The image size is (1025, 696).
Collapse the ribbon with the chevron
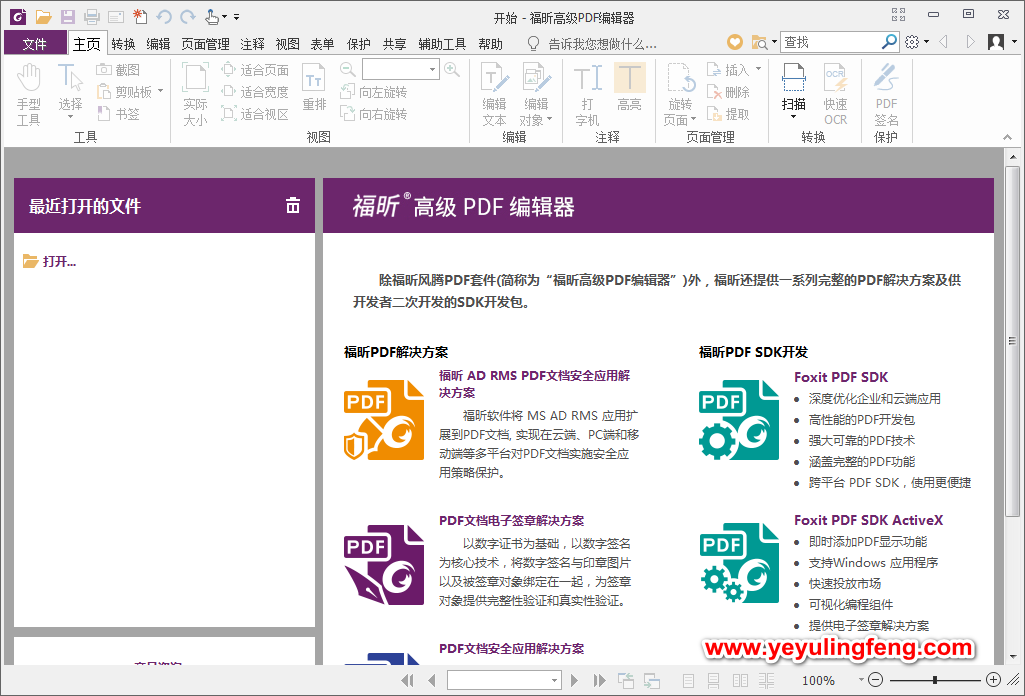click(x=1007, y=137)
